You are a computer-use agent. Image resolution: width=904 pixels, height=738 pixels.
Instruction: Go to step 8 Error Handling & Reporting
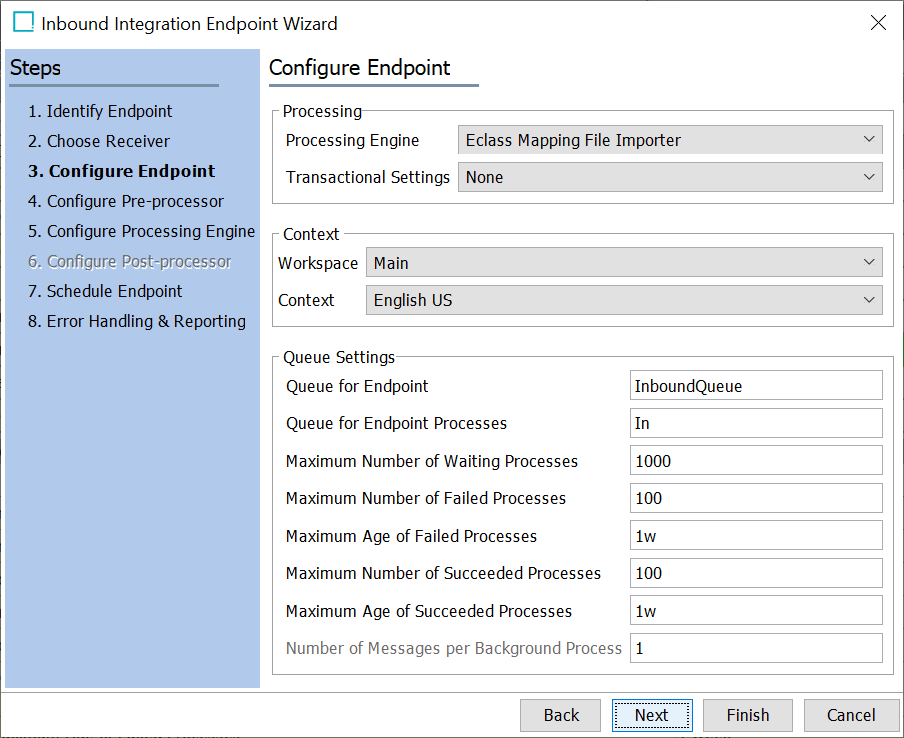pyautogui.click(x=137, y=321)
